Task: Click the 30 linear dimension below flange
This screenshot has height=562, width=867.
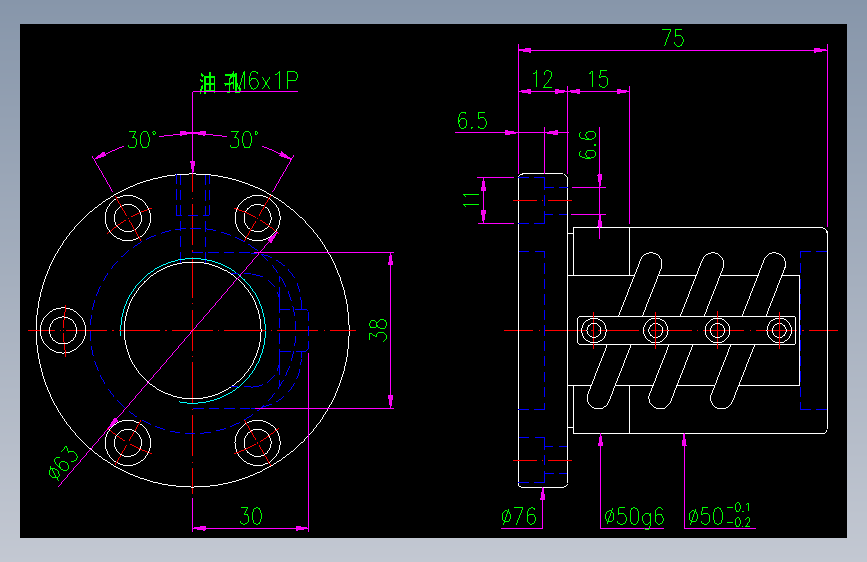Action: 250,516
